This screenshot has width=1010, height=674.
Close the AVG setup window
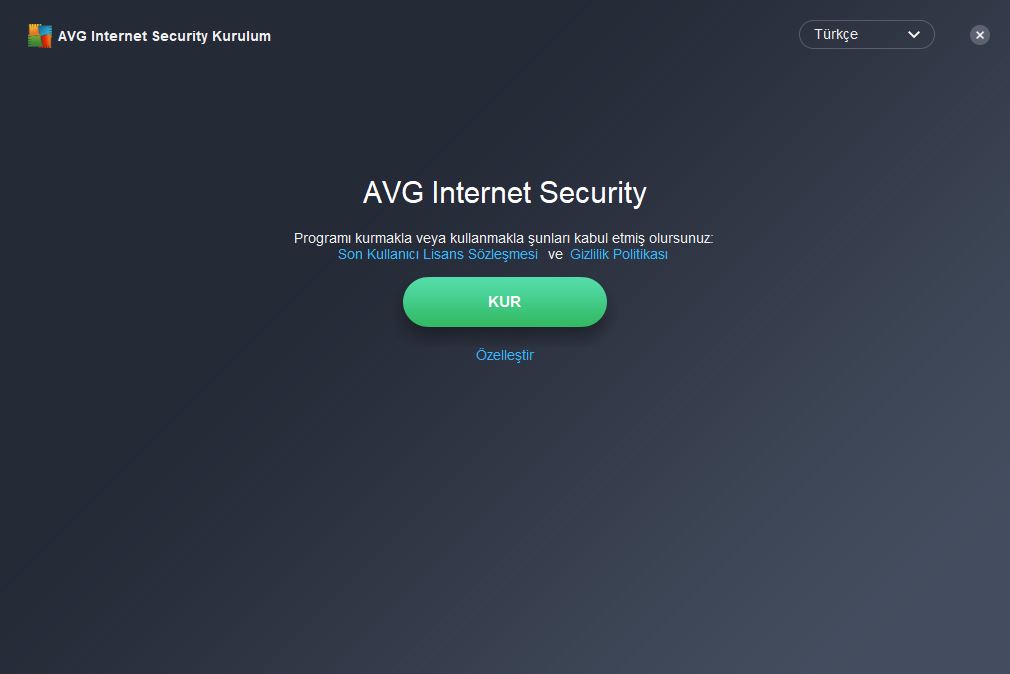click(x=980, y=35)
